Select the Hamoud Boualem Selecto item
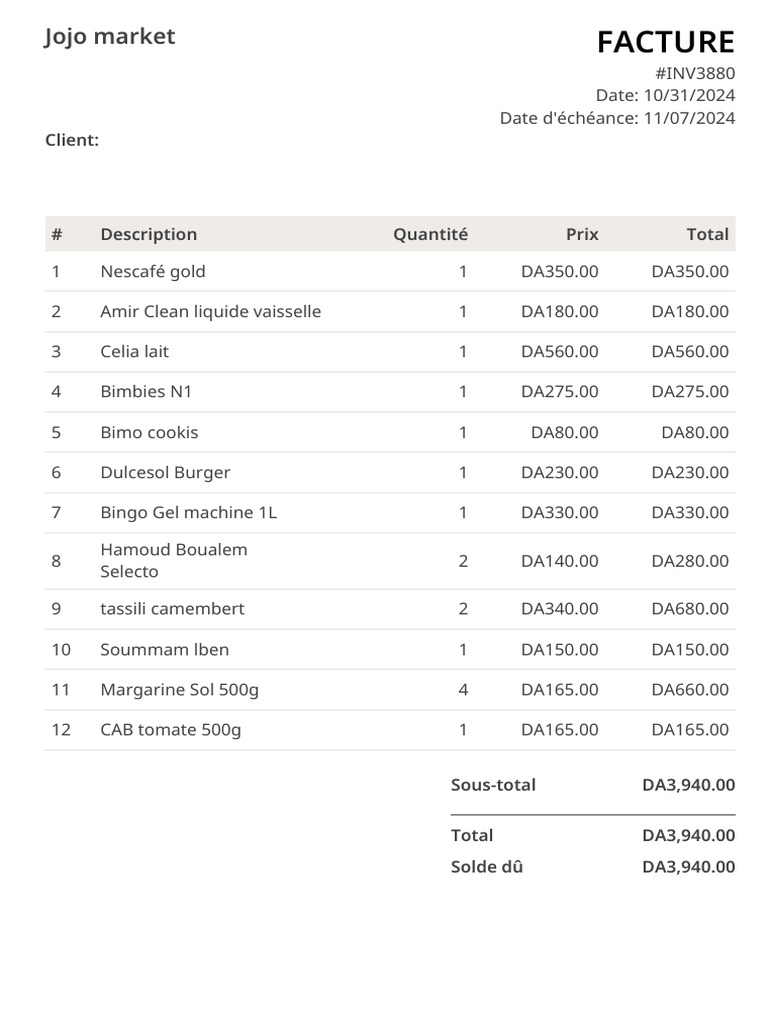Screen dimensions: 768x1024 tap(174, 560)
